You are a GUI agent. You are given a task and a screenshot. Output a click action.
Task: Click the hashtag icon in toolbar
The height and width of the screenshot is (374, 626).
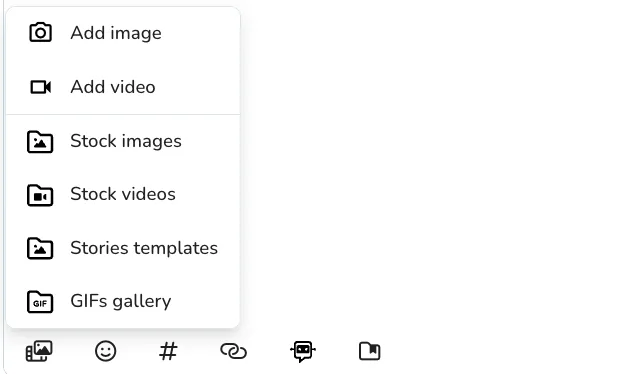tap(168, 351)
